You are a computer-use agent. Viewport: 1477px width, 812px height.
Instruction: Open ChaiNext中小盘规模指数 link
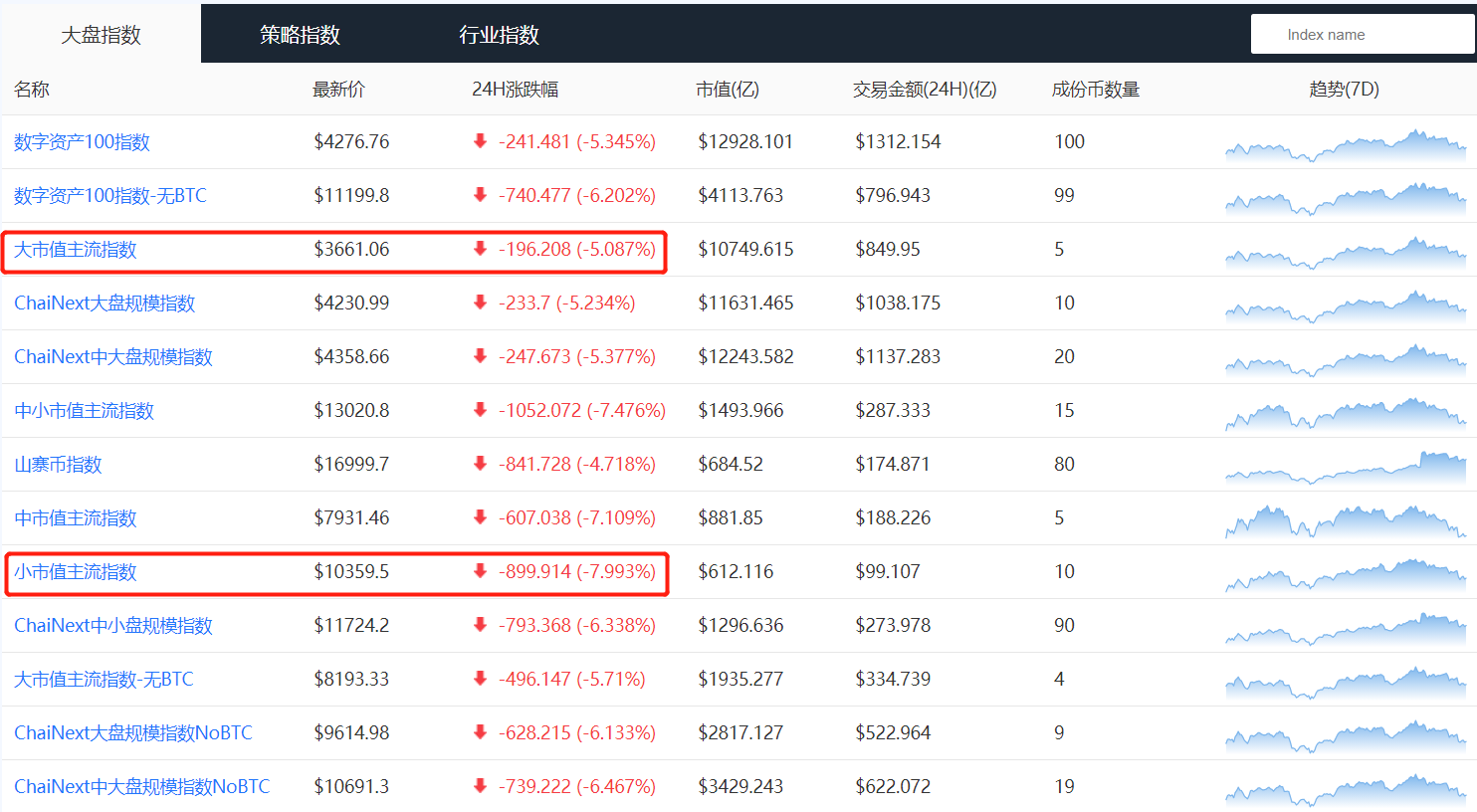113,626
